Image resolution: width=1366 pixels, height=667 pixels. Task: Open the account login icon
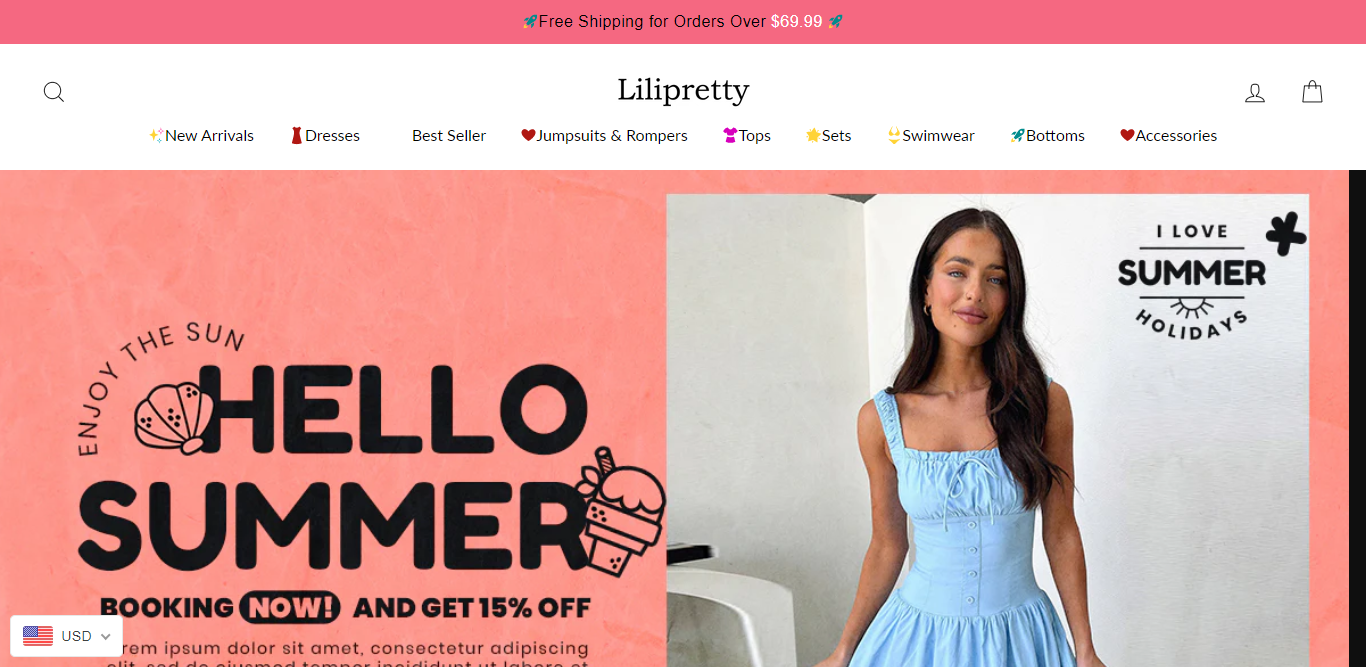point(1254,93)
